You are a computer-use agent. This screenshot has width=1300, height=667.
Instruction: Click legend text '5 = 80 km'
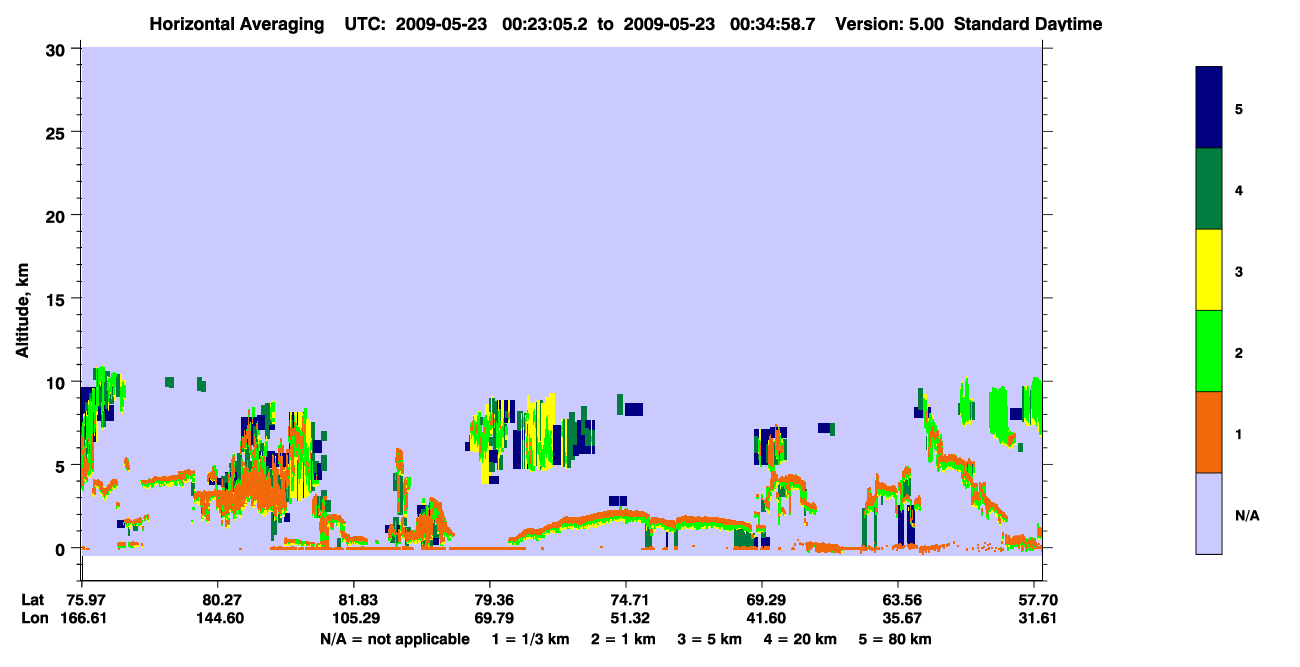click(895, 639)
